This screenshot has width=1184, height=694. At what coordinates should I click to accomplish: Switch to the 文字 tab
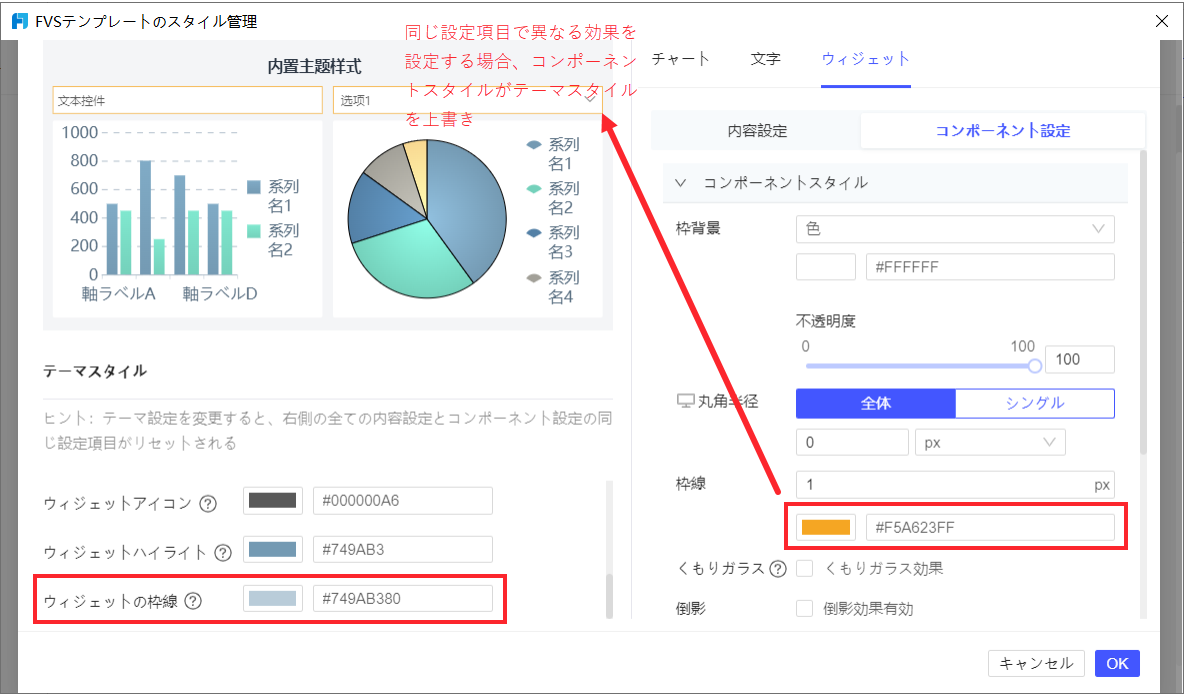click(766, 59)
